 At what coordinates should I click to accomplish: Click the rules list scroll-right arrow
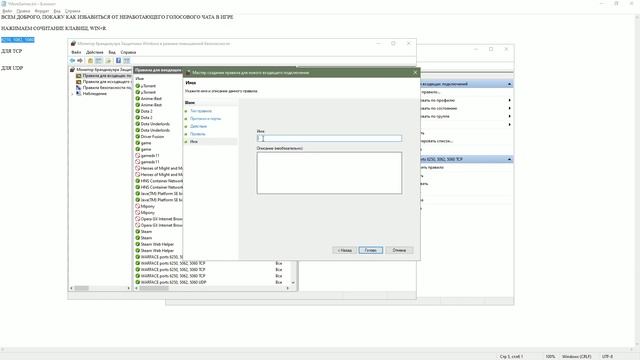[x=288, y=288]
